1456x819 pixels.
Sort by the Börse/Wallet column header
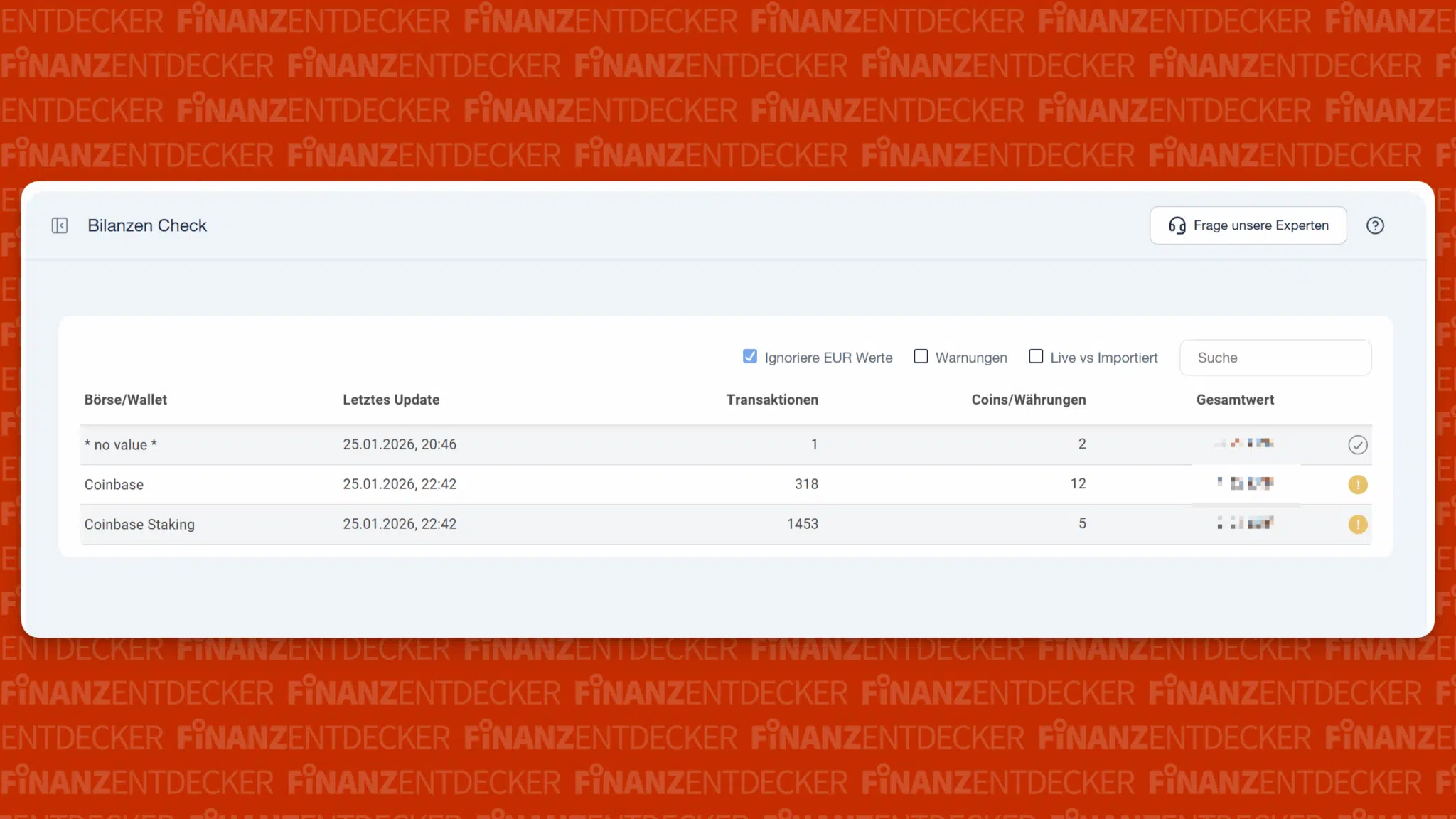125,400
